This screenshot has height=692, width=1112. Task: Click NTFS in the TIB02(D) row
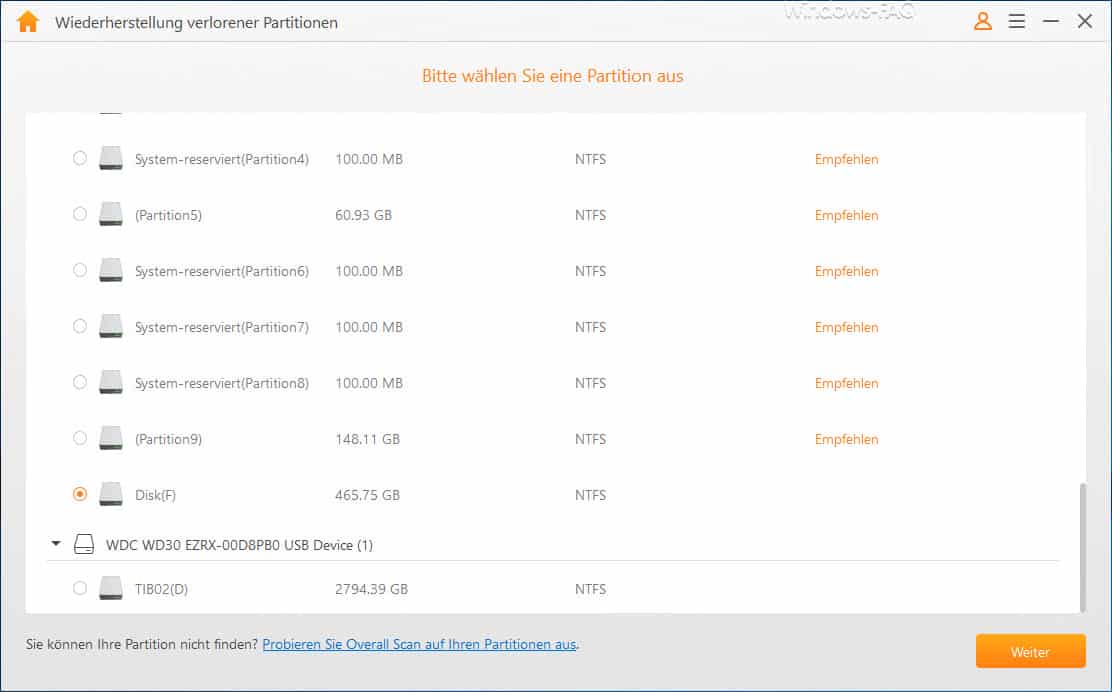590,588
